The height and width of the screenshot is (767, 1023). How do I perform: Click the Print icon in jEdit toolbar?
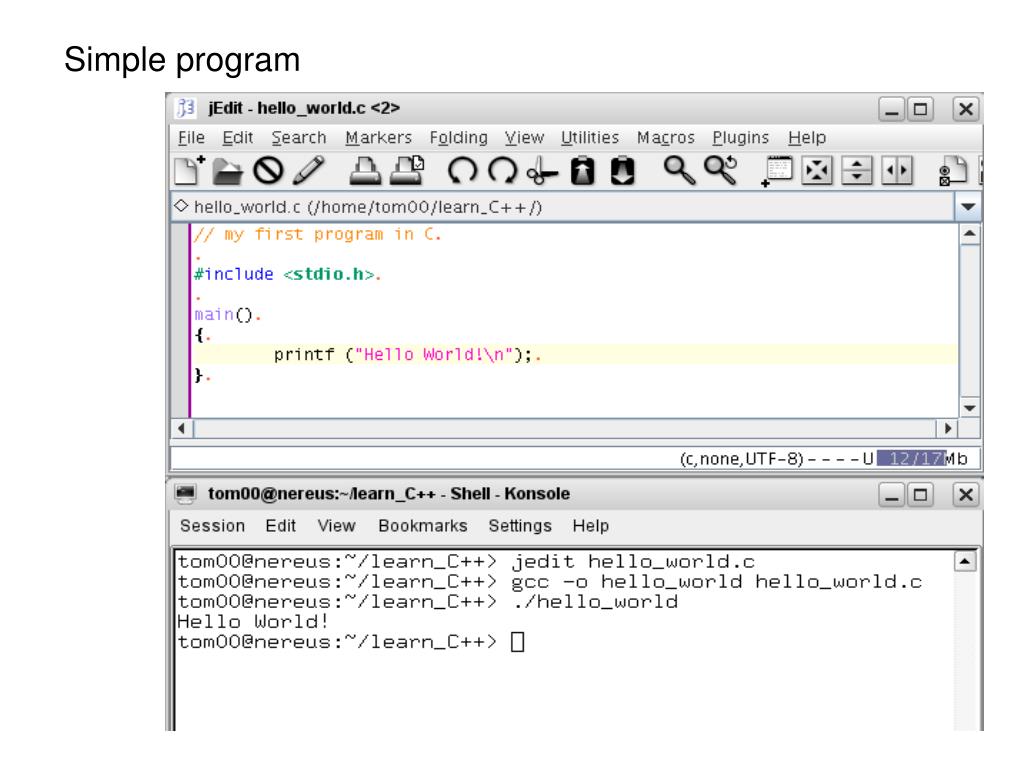[x=365, y=171]
